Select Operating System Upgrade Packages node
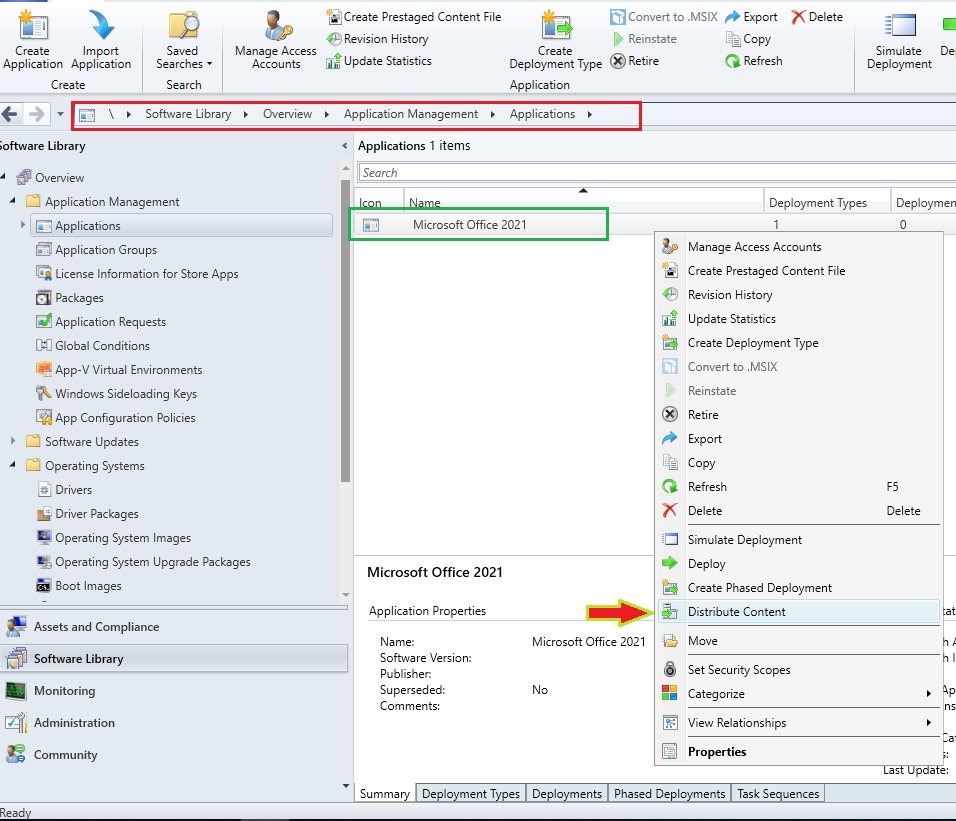 coord(143,562)
